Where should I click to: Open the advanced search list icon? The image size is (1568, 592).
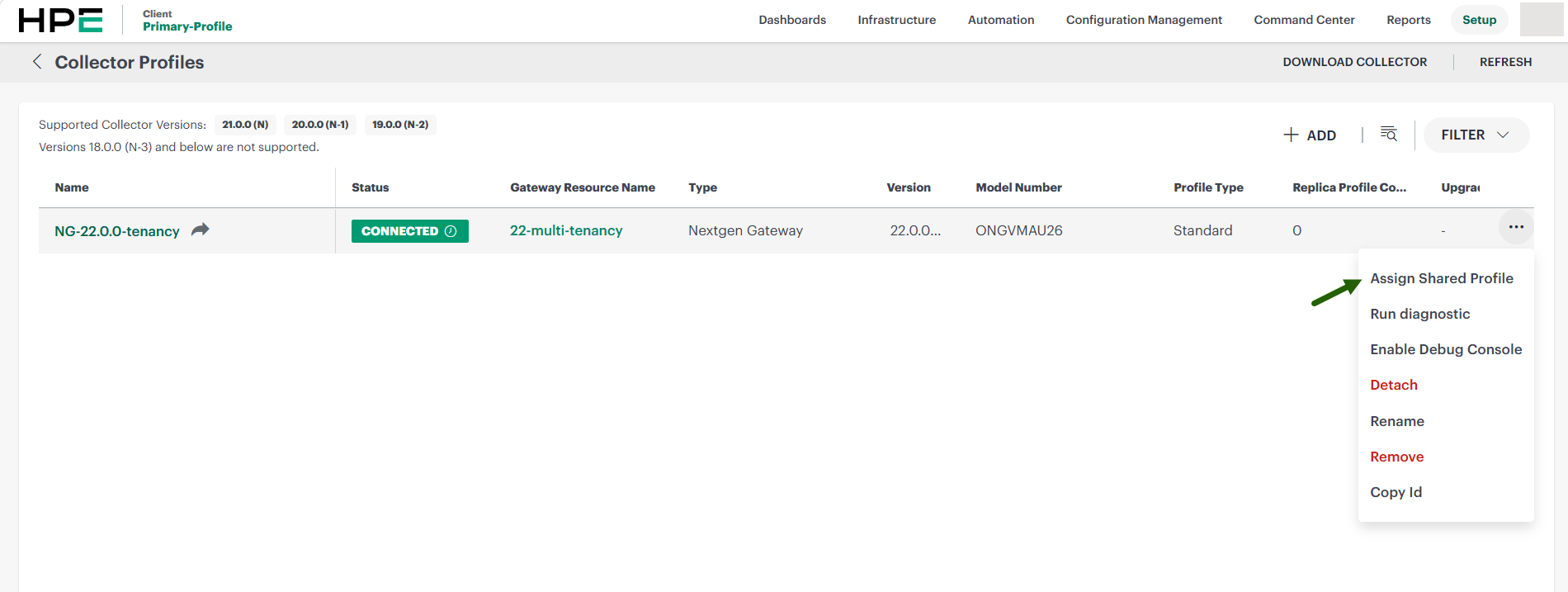tap(1389, 135)
